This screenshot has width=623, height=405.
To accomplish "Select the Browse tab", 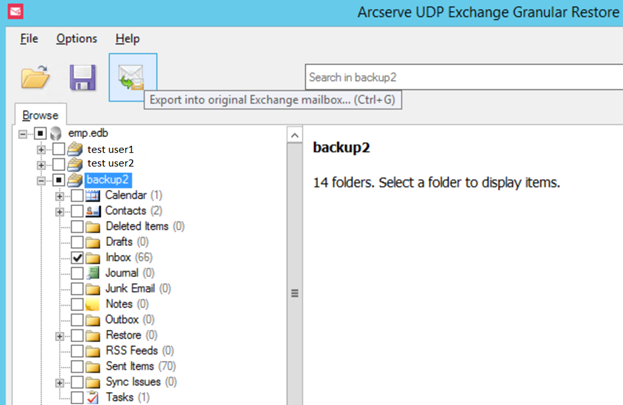I will click(40, 115).
